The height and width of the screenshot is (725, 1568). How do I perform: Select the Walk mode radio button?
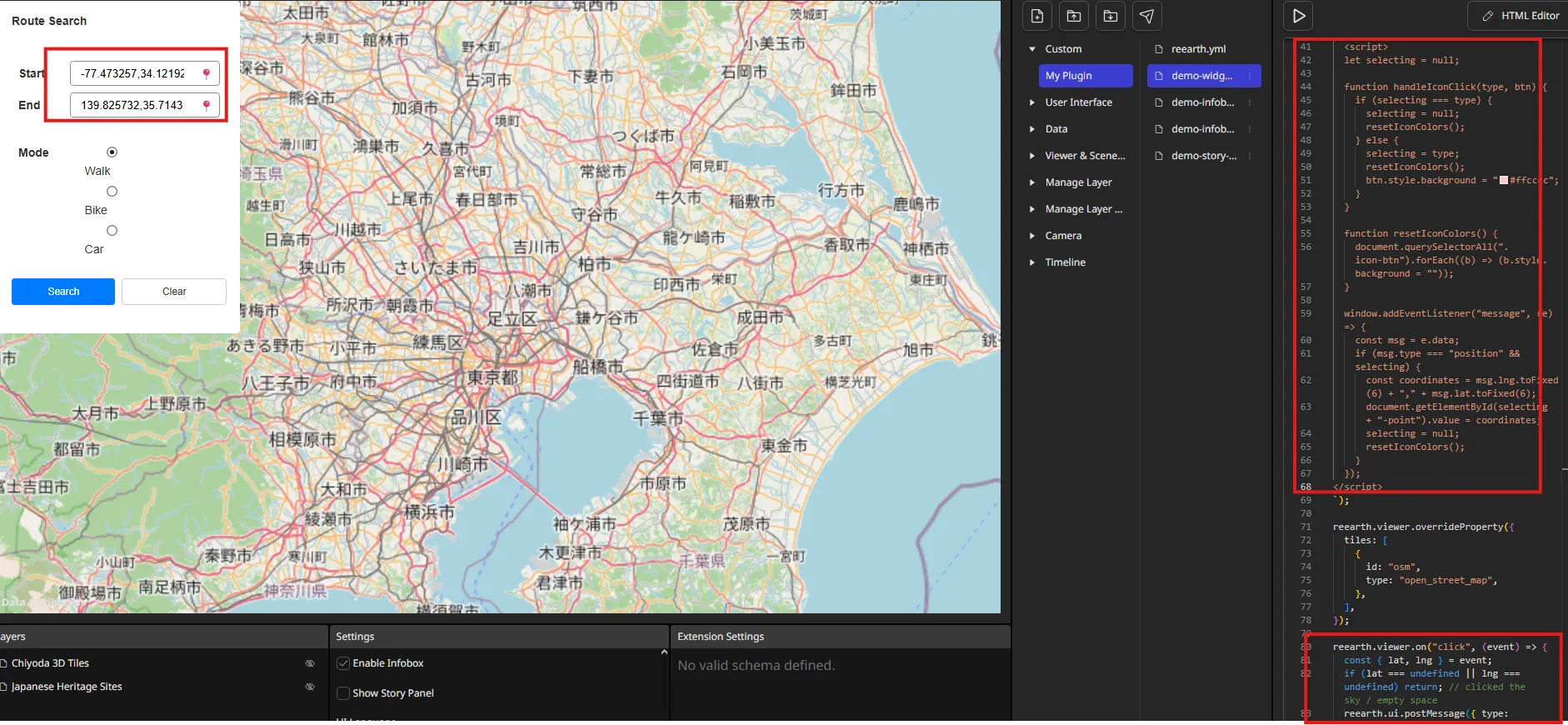[112, 152]
